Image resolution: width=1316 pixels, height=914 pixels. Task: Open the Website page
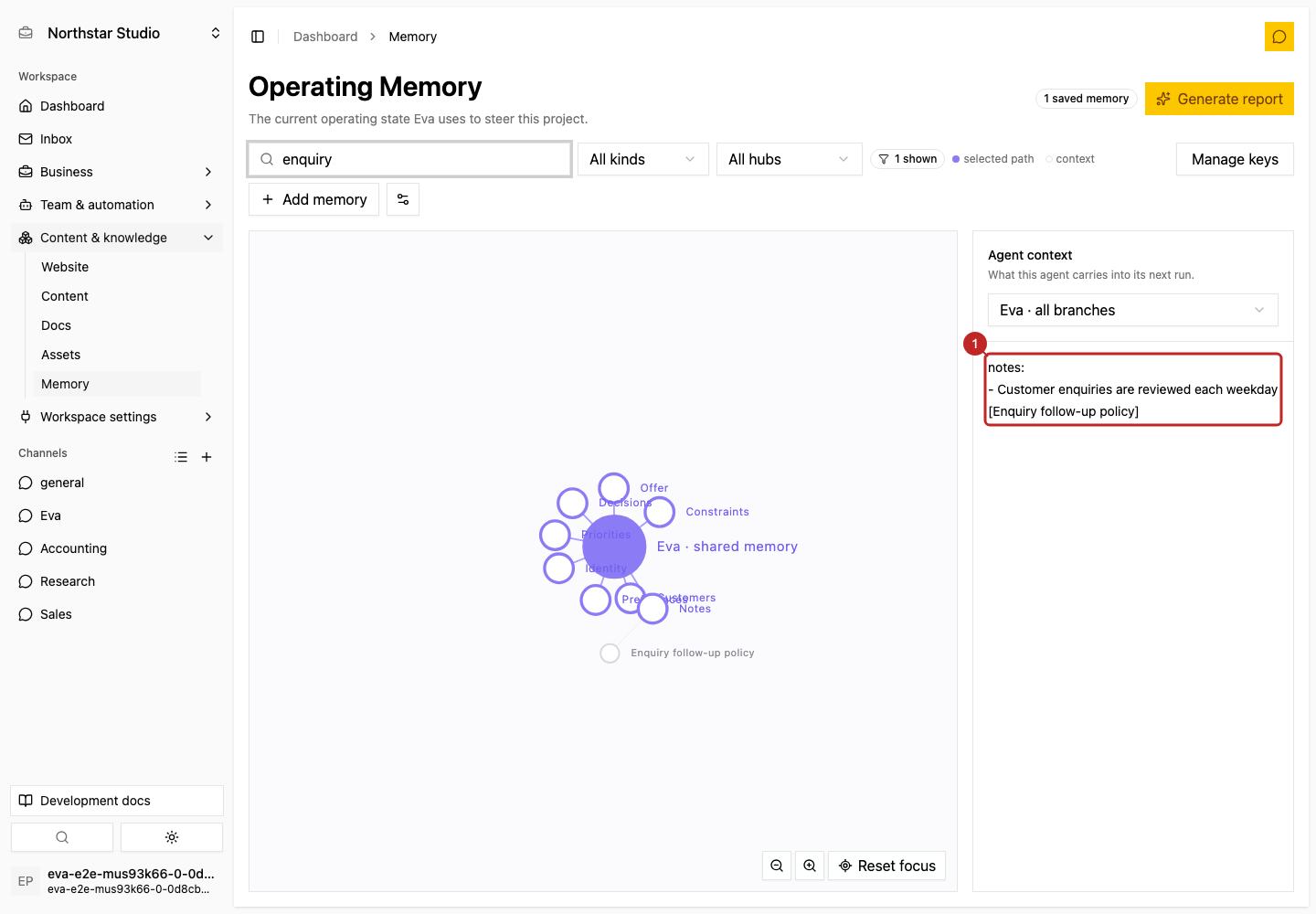(x=117, y=267)
